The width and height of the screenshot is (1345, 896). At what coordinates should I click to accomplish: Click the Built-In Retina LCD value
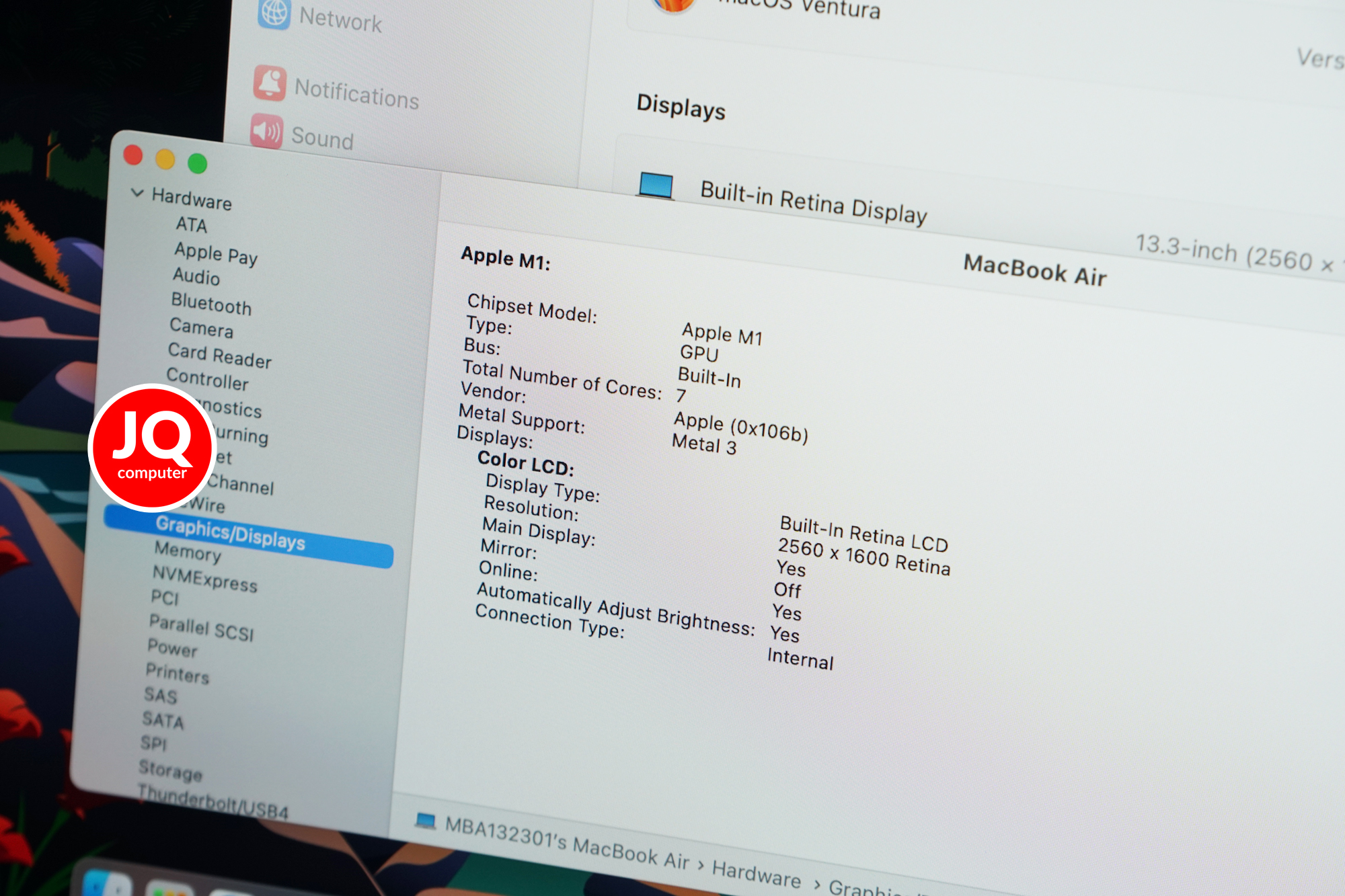(x=864, y=534)
